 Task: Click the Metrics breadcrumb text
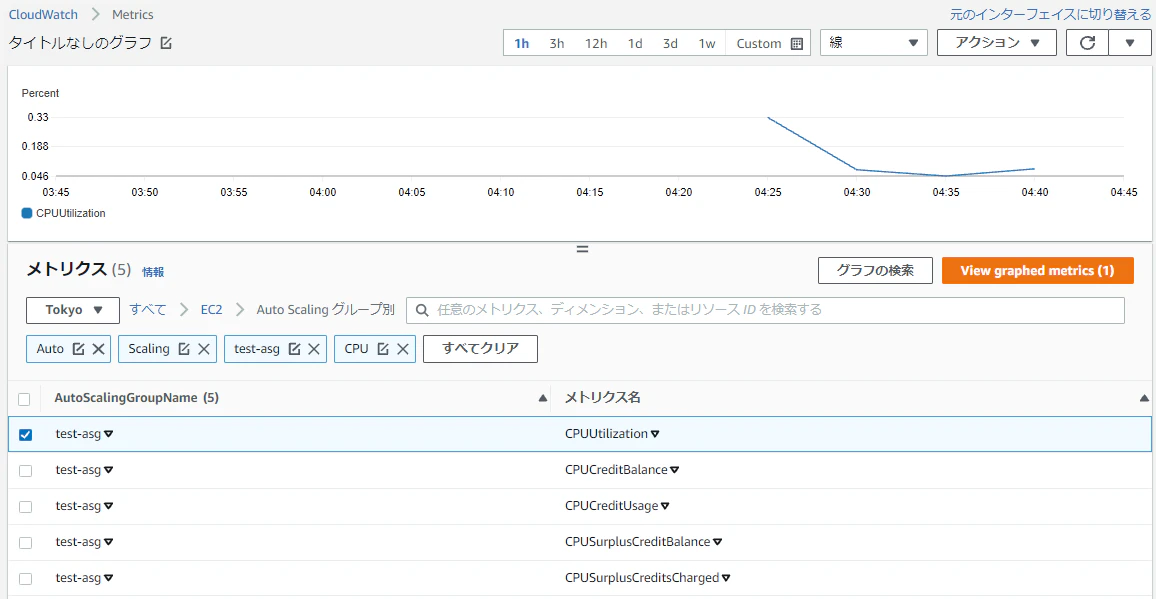(133, 14)
